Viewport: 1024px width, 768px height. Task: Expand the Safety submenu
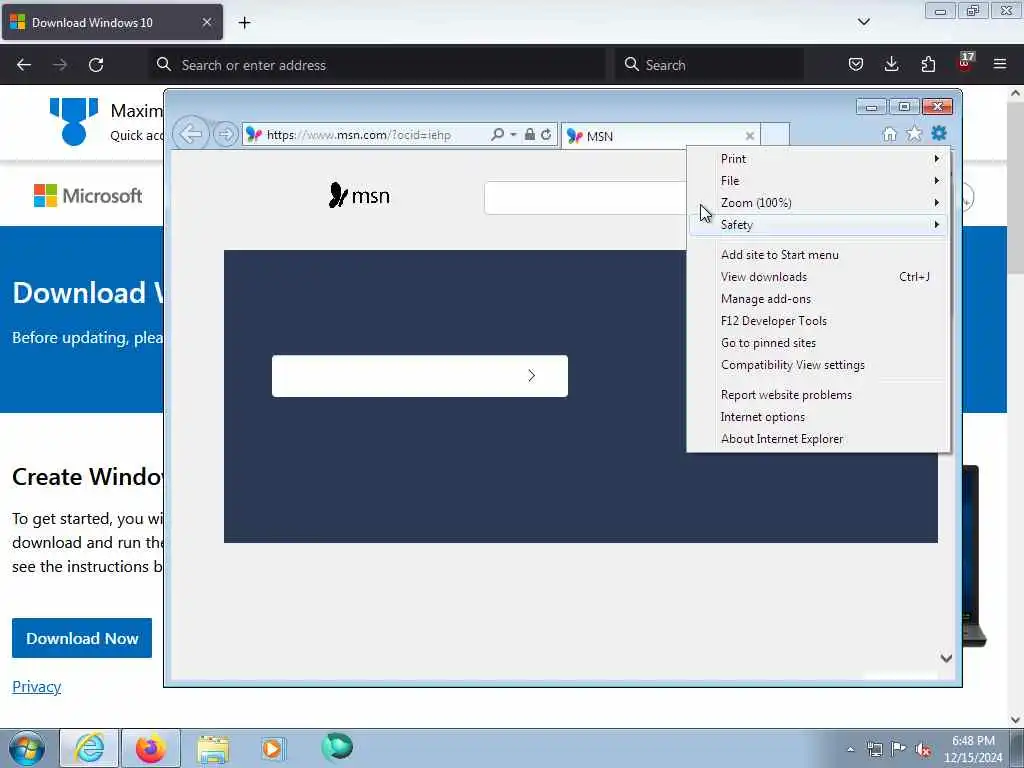coord(818,225)
